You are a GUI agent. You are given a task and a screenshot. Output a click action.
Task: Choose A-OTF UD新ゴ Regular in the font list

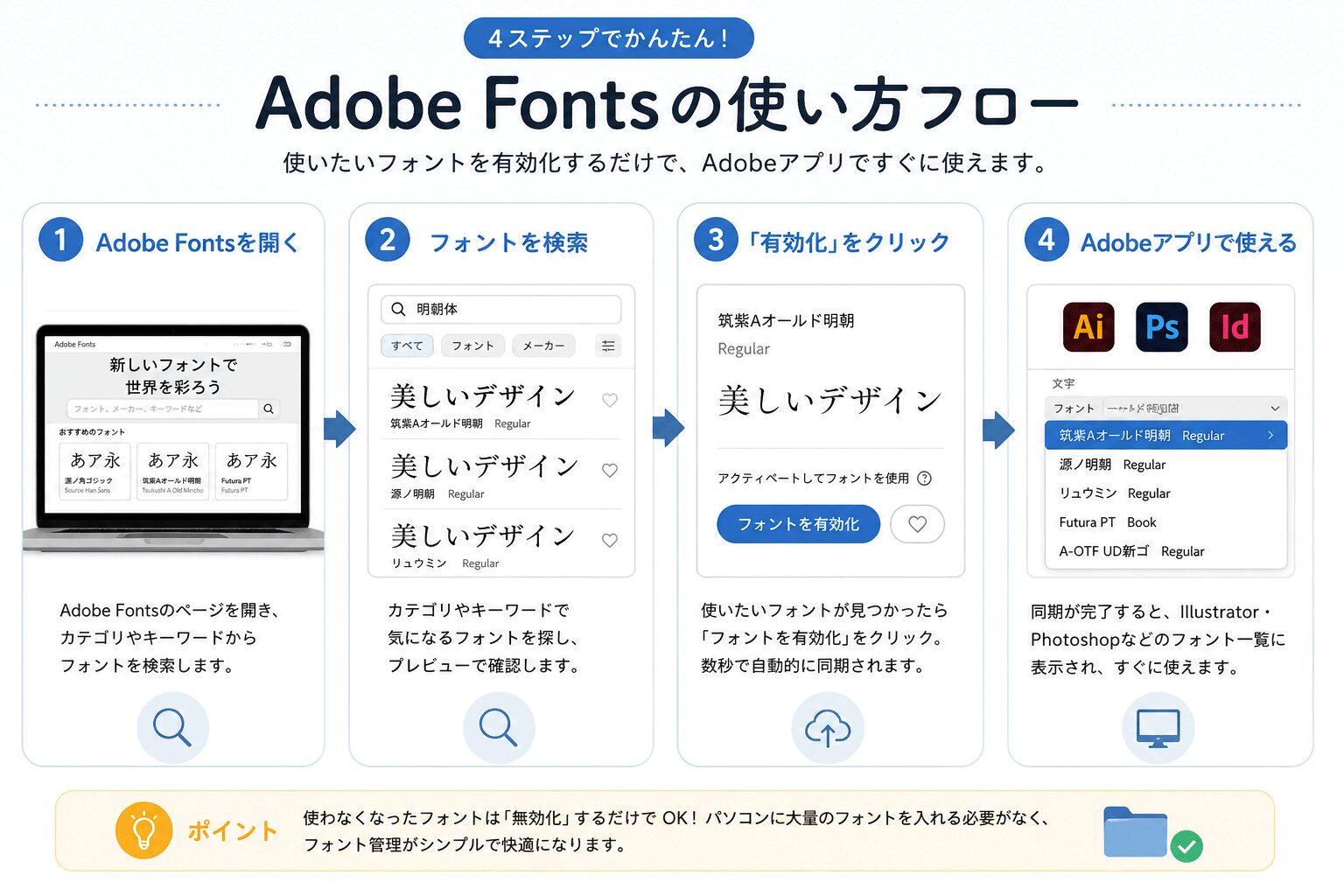click(x=1165, y=551)
